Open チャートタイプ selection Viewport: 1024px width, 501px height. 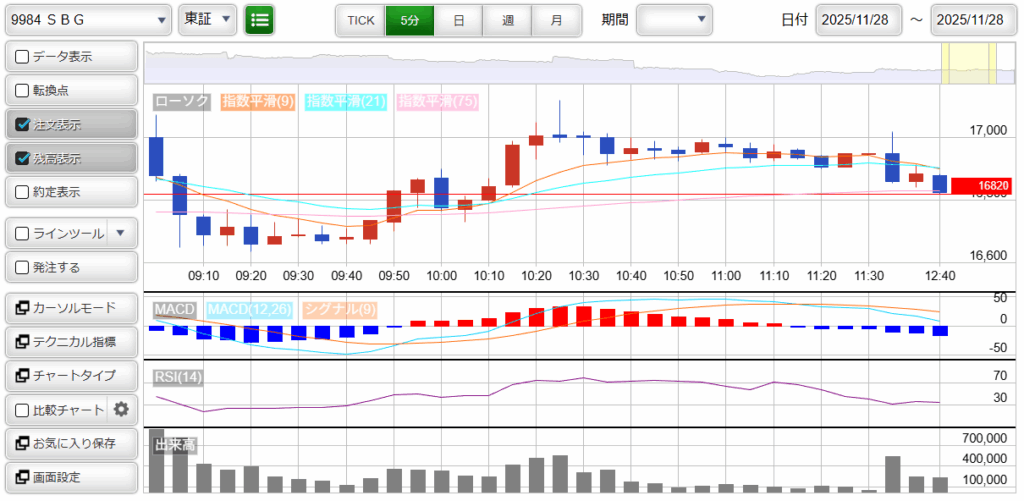(71, 375)
